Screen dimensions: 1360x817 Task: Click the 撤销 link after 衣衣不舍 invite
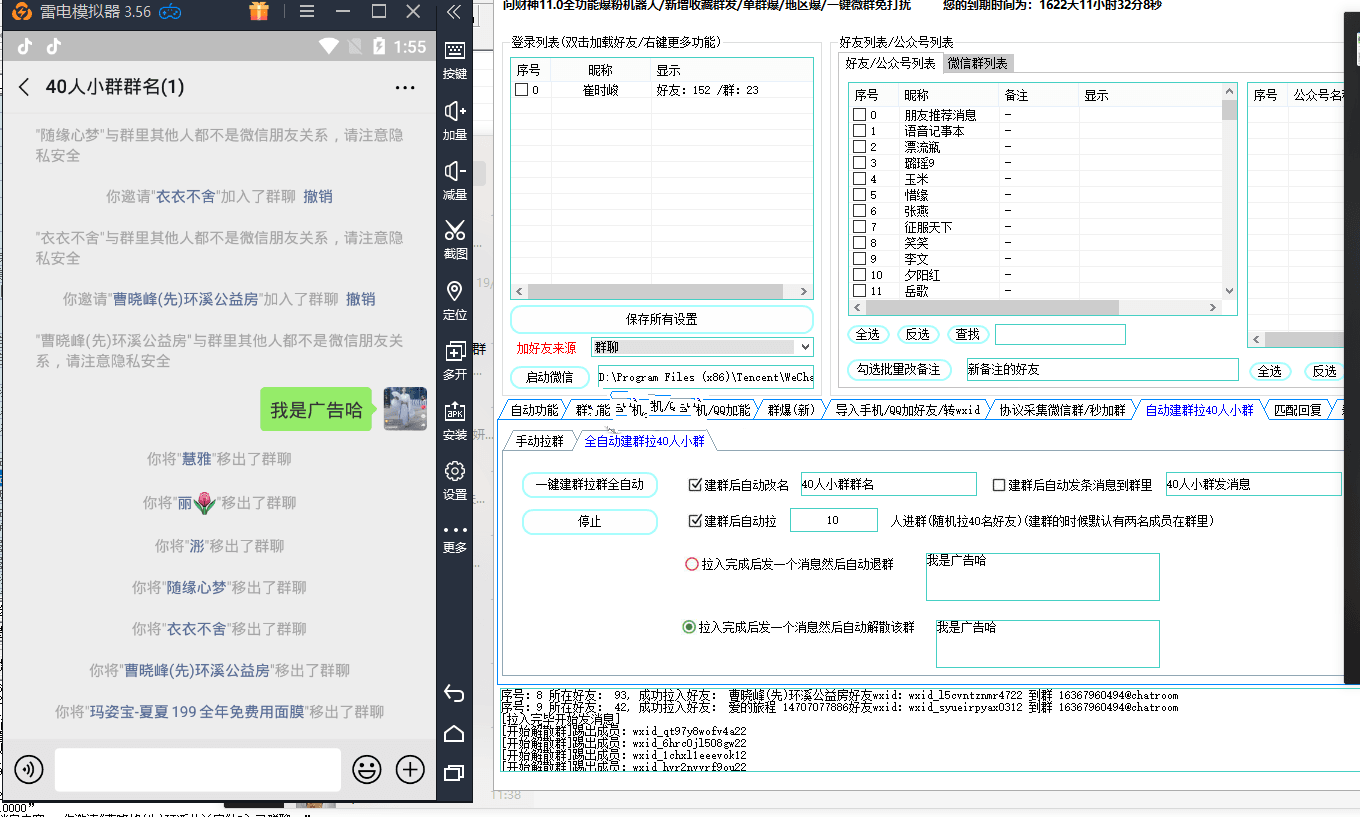[x=318, y=196]
